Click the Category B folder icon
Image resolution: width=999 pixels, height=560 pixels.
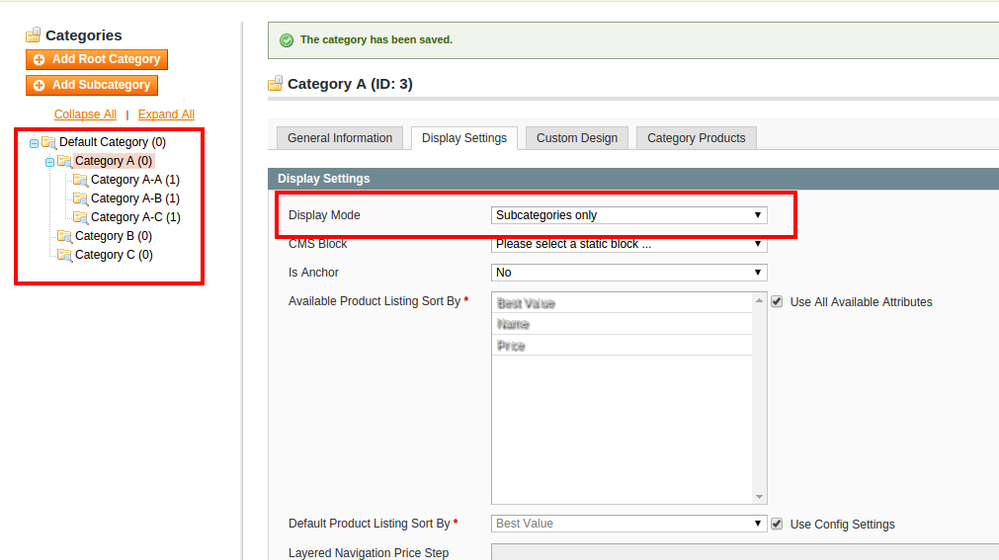coord(65,236)
